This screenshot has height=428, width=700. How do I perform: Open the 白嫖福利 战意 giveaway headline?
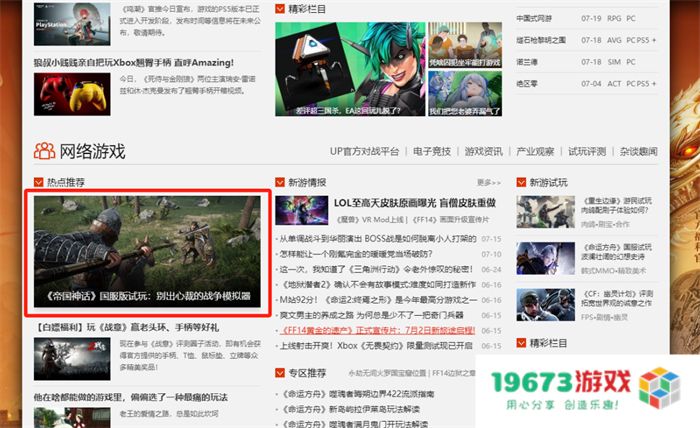point(126,328)
